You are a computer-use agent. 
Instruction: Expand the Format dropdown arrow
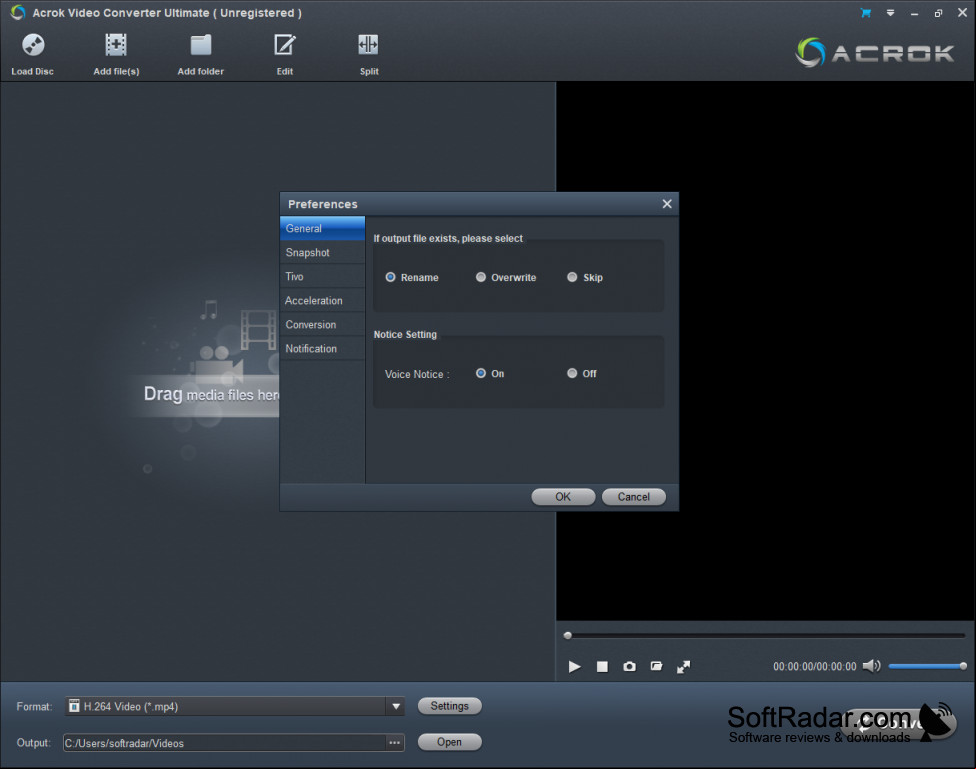(x=396, y=706)
